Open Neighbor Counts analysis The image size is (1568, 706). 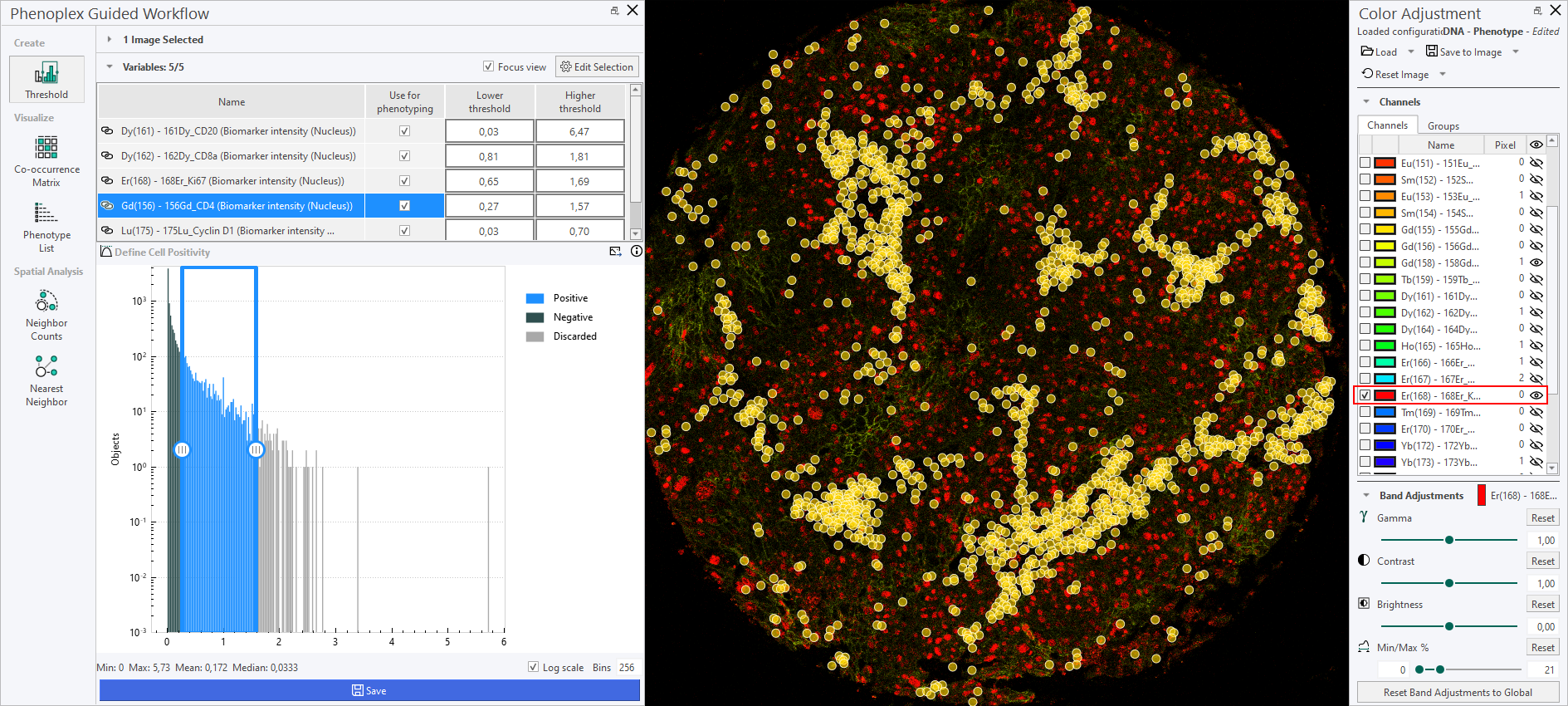pos(46,316)
